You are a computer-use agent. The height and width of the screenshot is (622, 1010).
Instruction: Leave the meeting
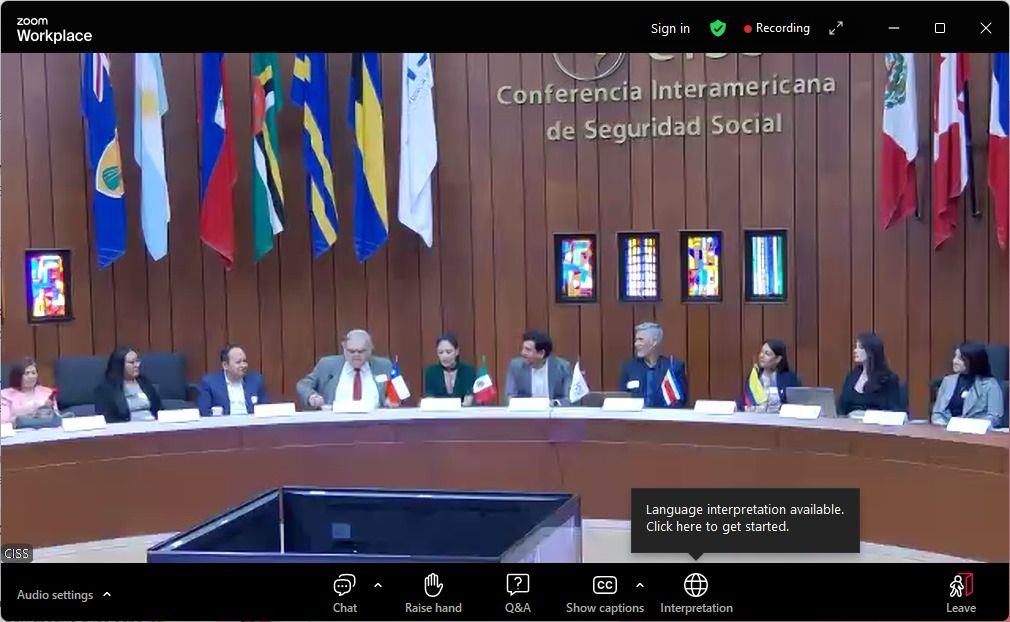coord(960,592)
